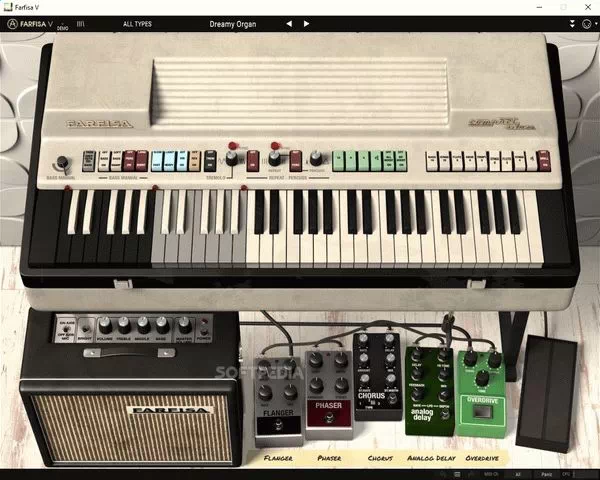Select the Flanger effect slot label
600x480 pixels.
coord(278,458)
